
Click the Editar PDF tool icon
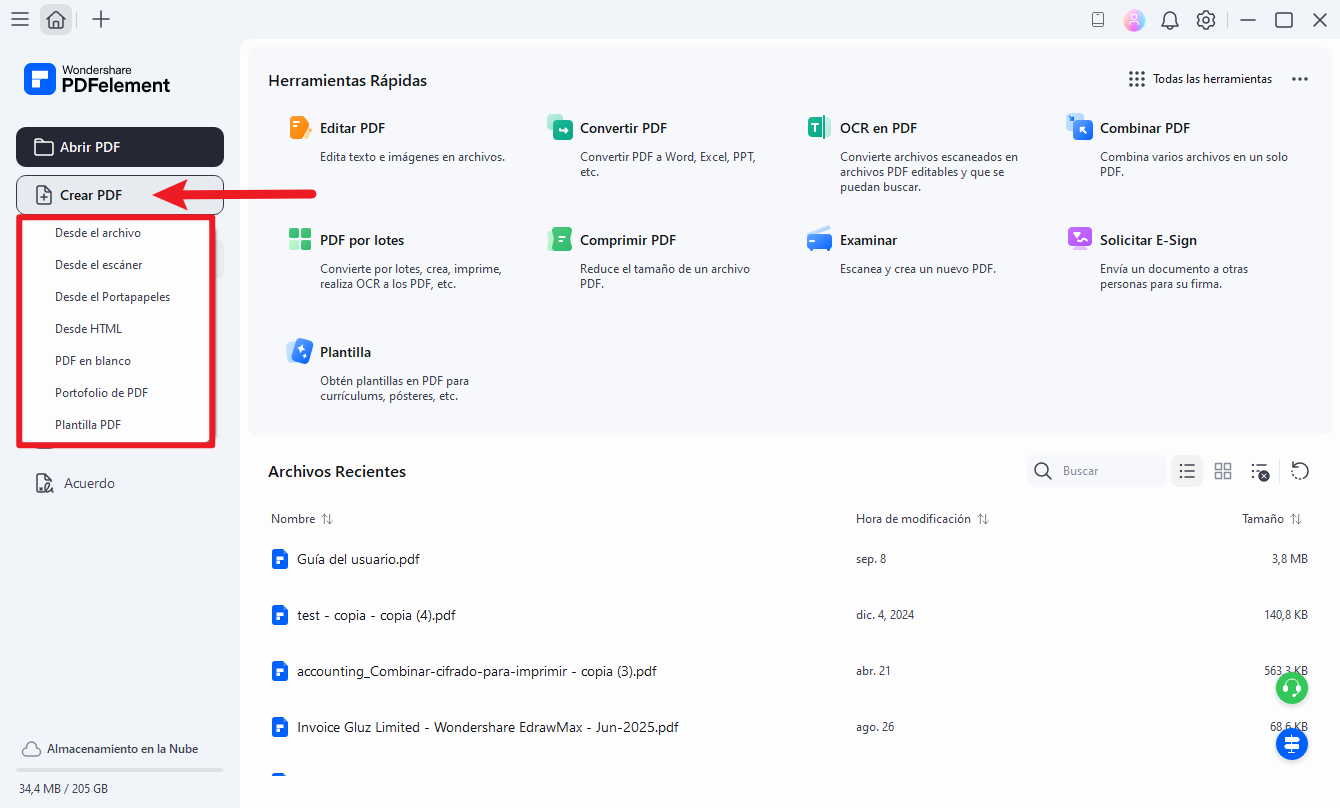pos(300,128)
